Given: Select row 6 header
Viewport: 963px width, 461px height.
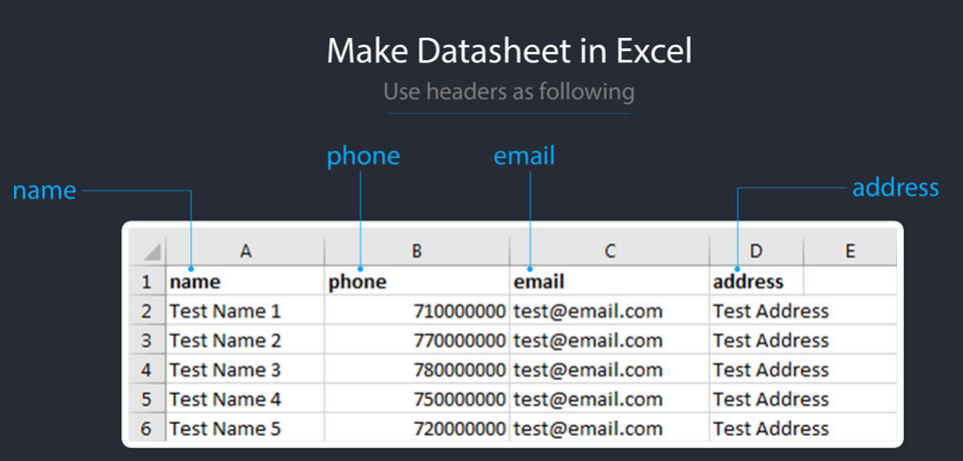Looking at the screenshot, I should [x=147, y=428].
